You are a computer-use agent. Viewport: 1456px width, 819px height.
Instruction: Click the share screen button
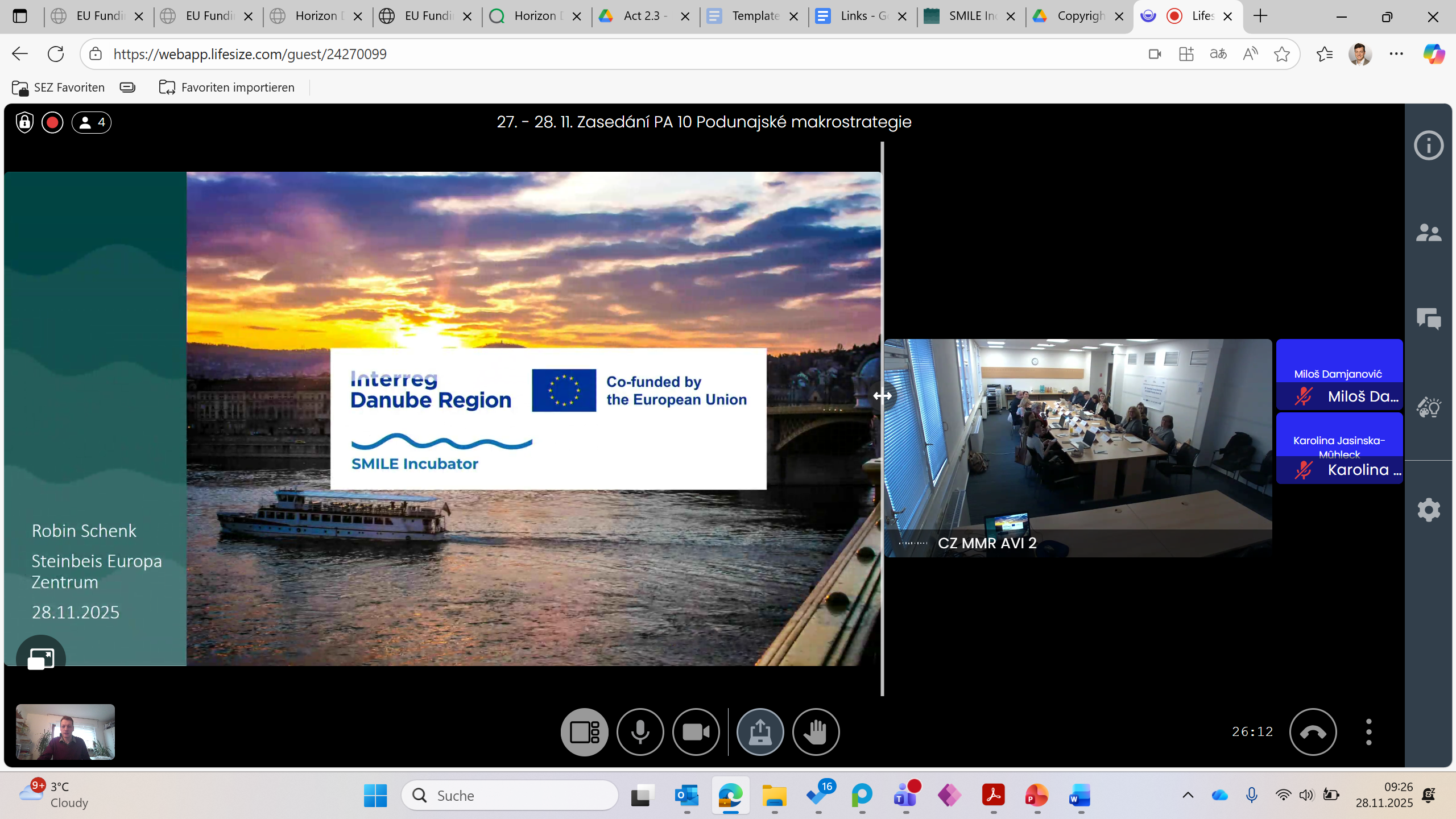click(760, 732)
